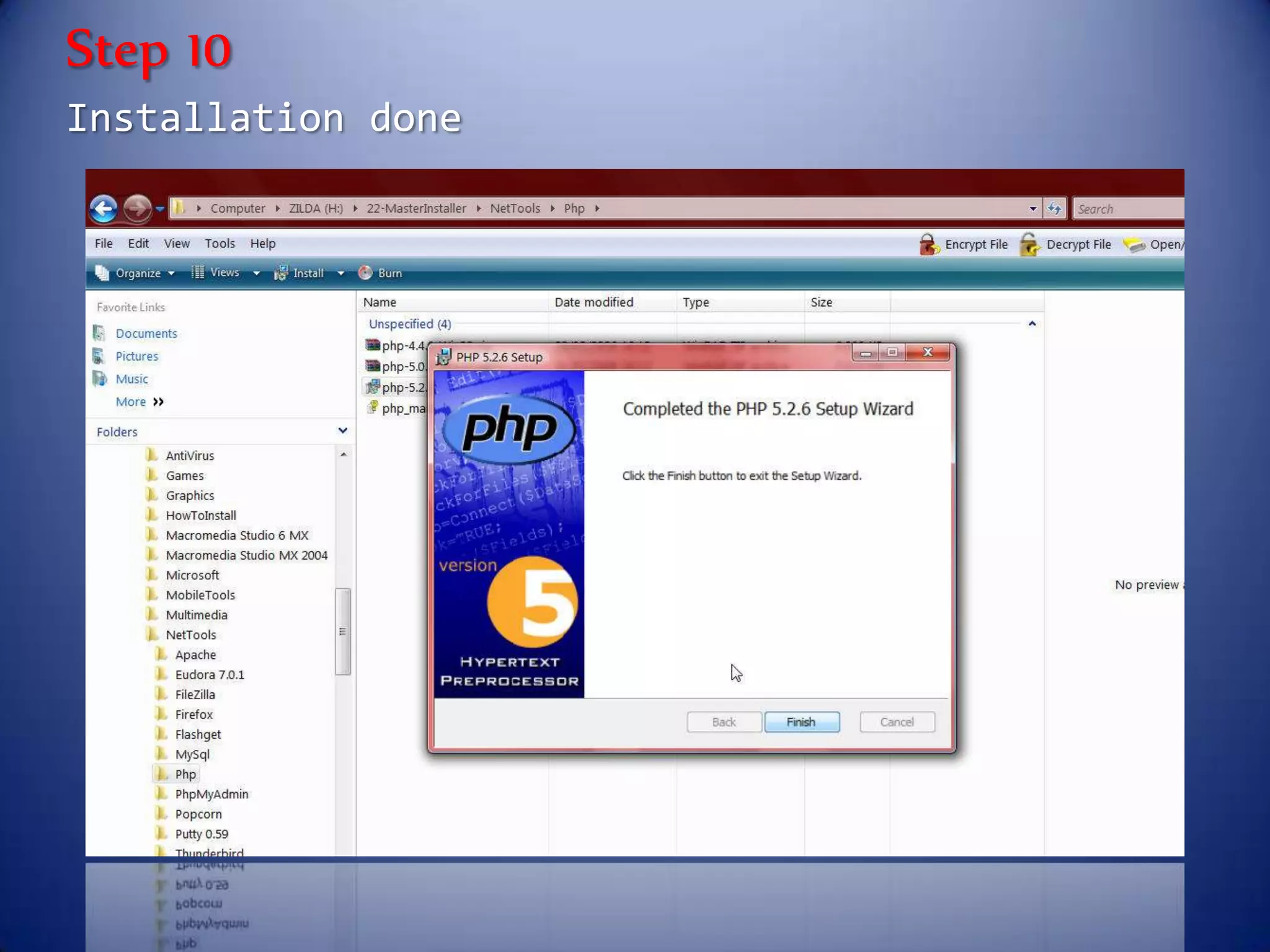The width and height of the screenshot is (1270, 952).
Task: Click the Install toolbar button
Action: click(300, 273)
